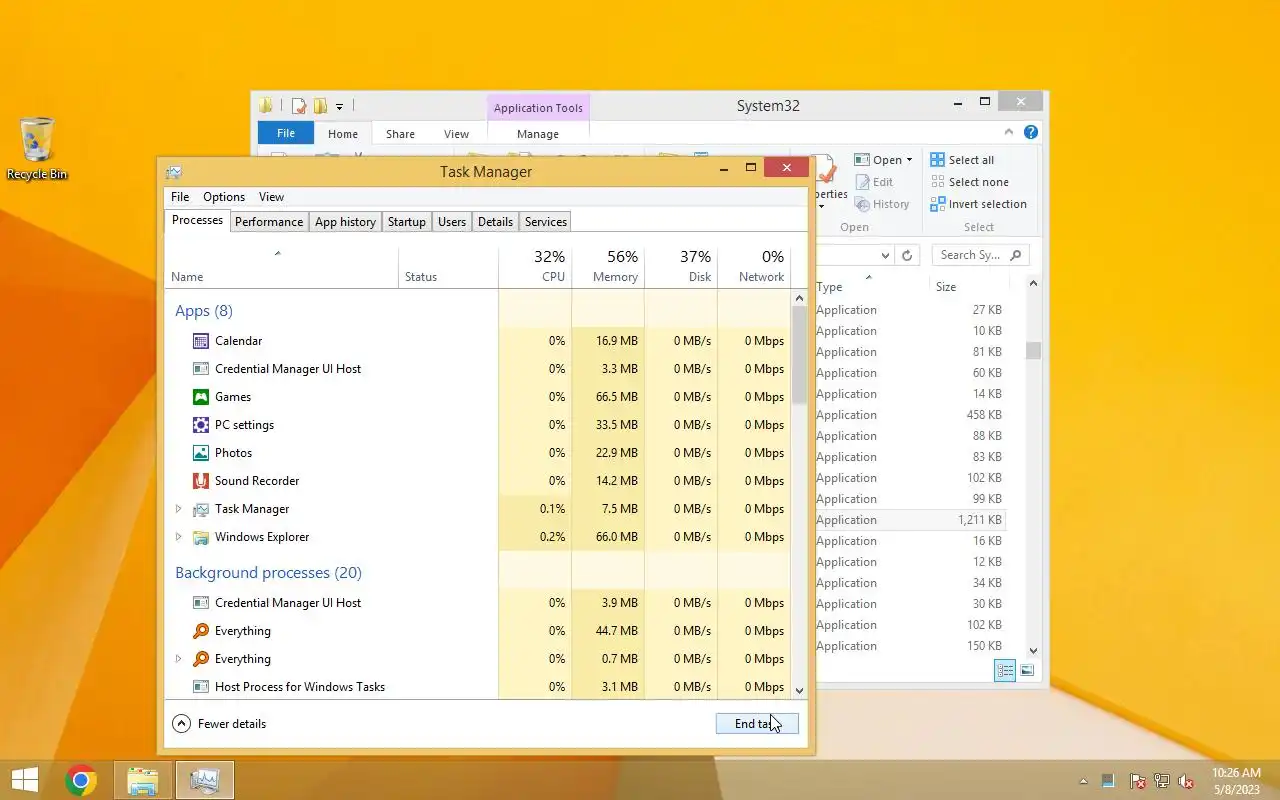The image size is (1280, 800).
Task: Click Invert selection in Explorer ribbon
Action: point(978,204)
